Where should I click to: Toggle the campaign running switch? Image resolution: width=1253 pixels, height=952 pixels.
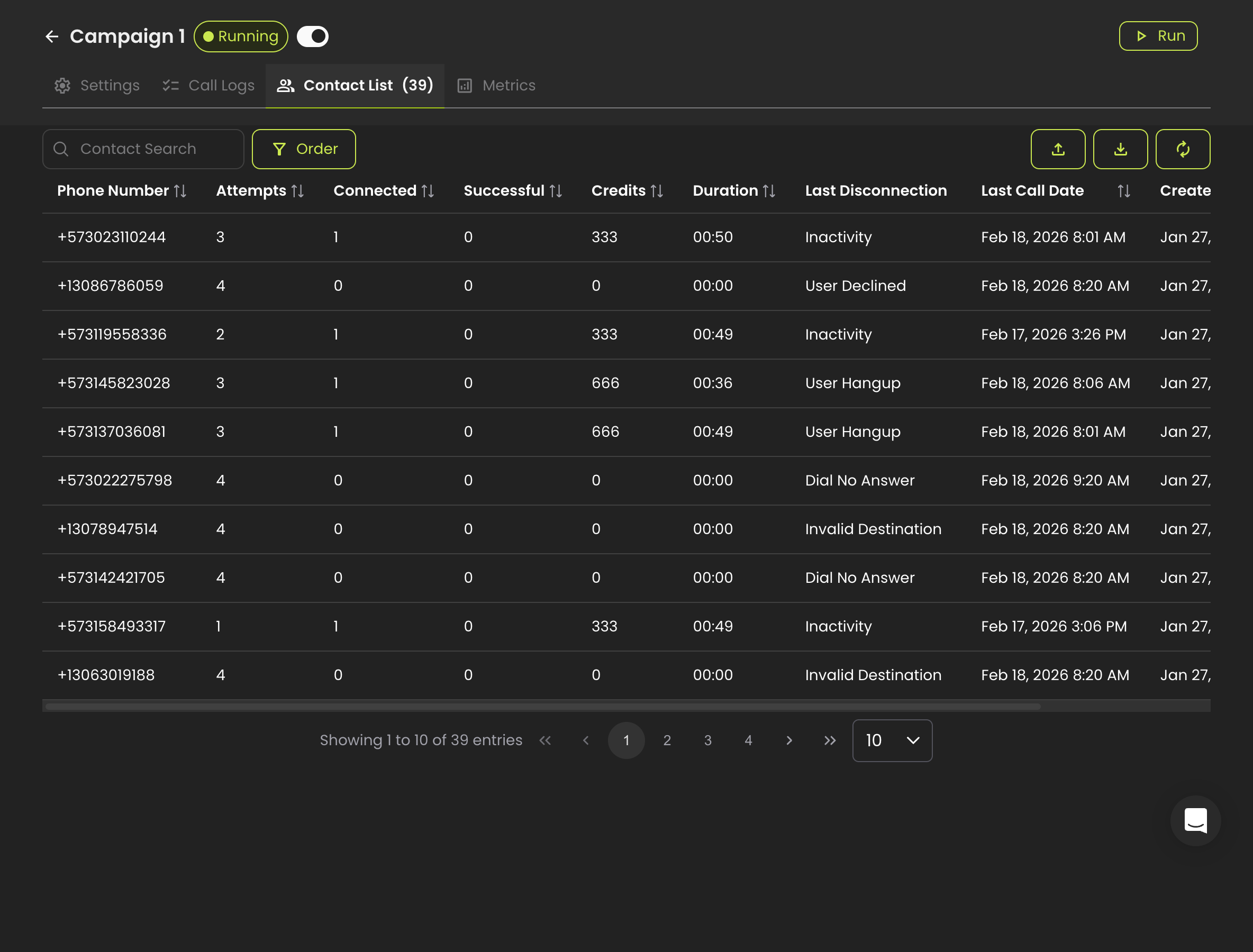pos(313,37)
